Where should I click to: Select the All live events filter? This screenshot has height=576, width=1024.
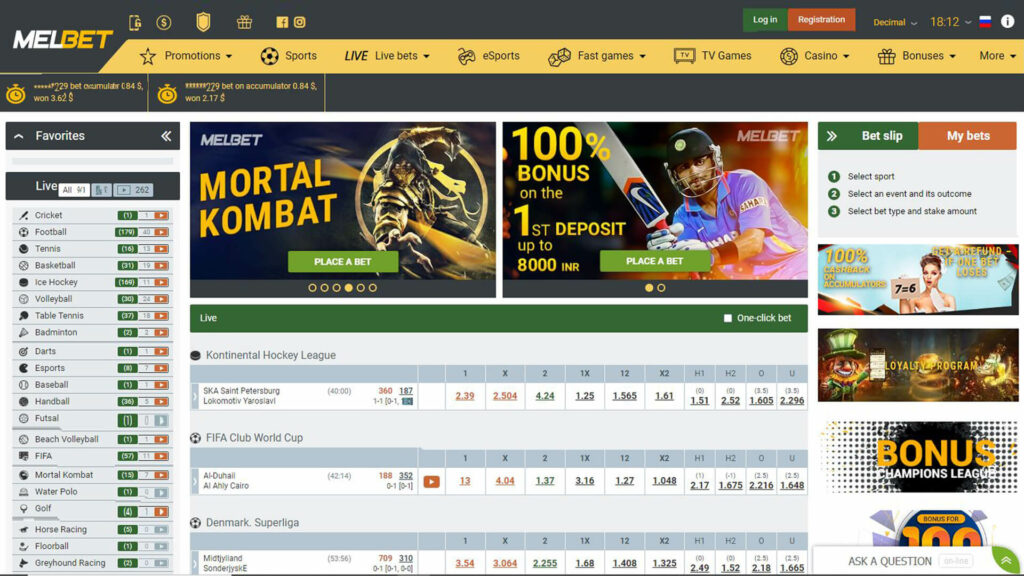click(74, 190)
